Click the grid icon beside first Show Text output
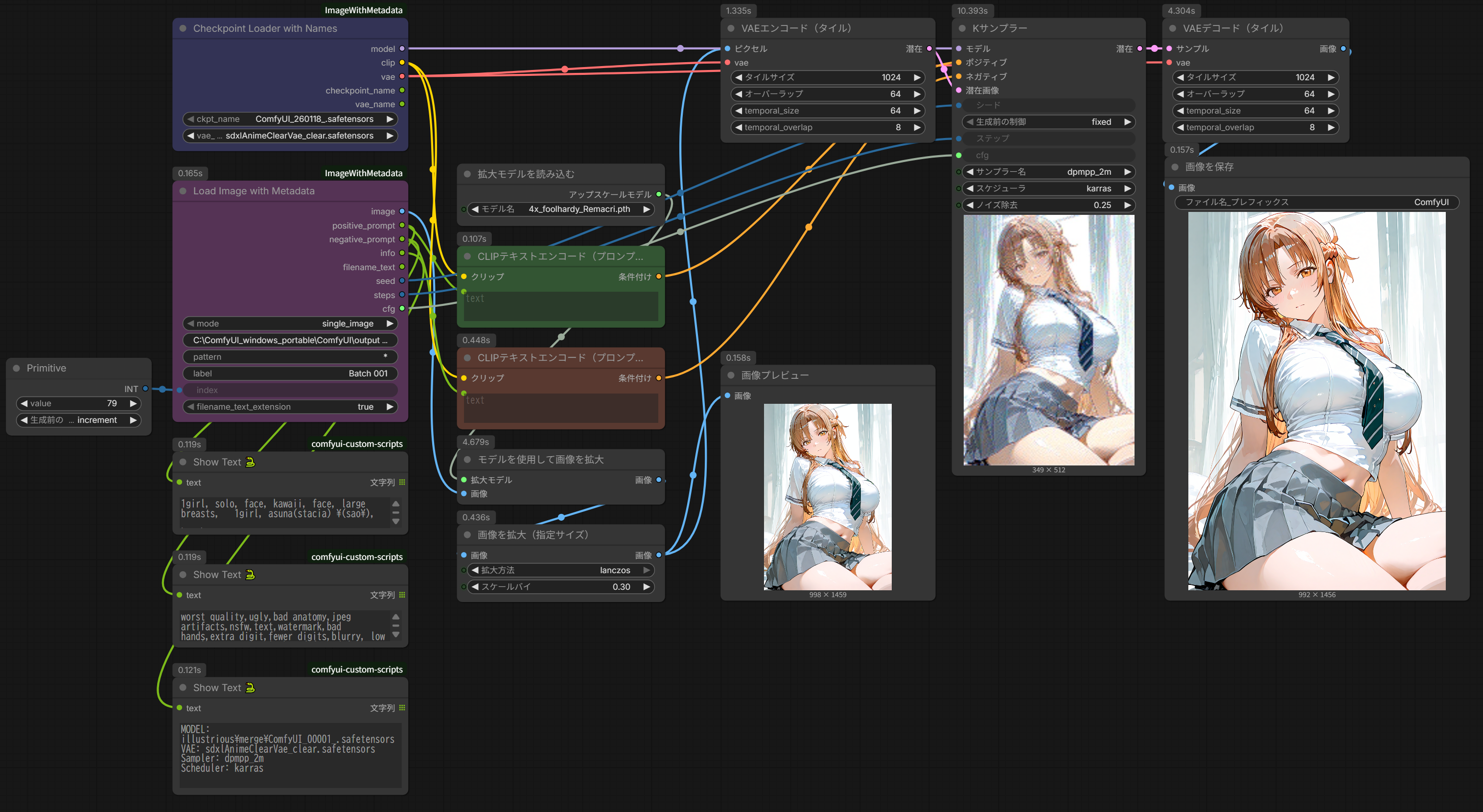 (402, 483)
